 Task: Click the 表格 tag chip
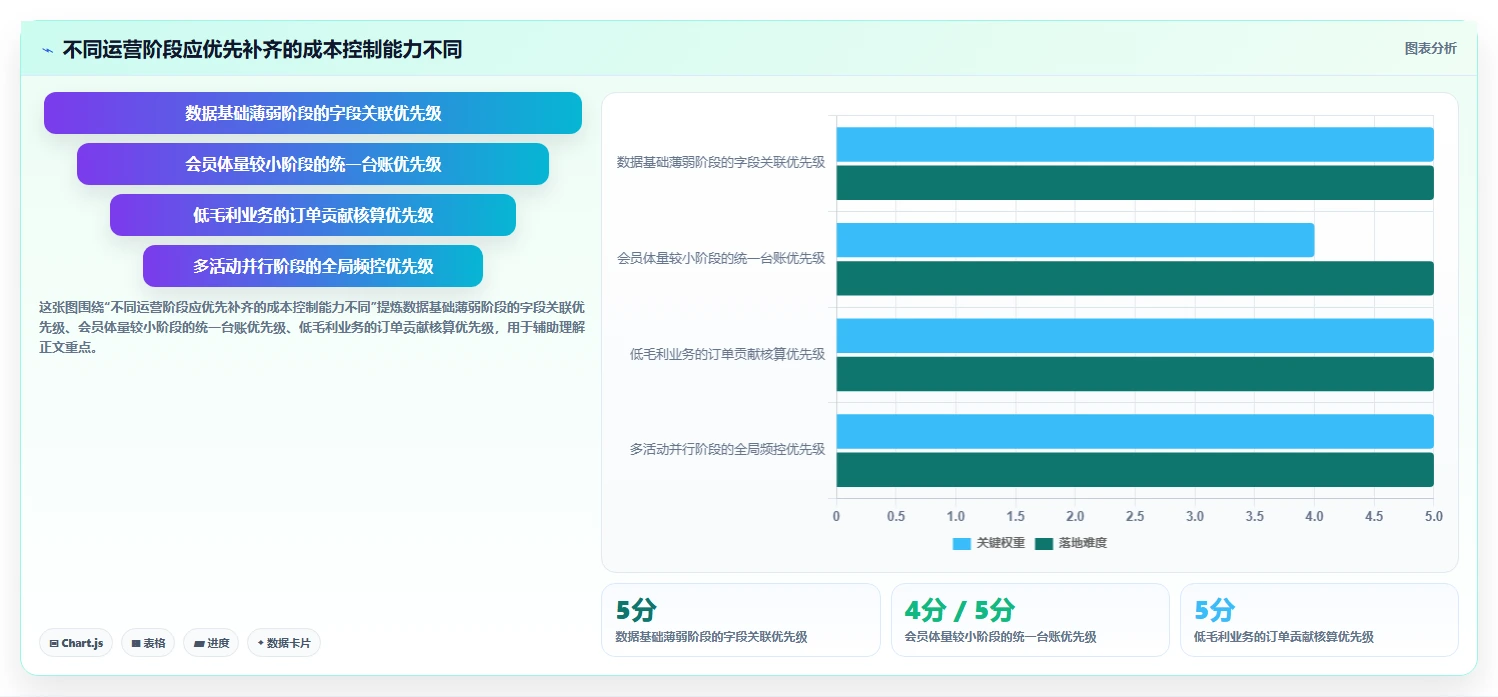click(x=148, y=643)
